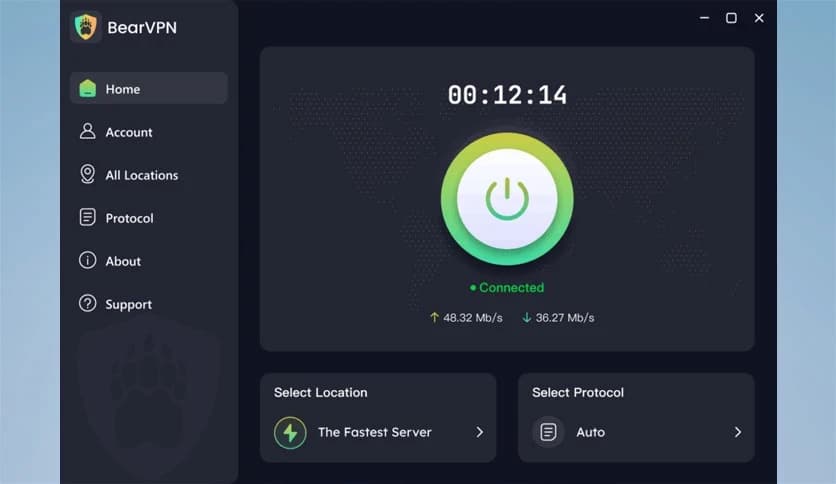Click the BearVPN shield logo icon
The image size is (836, 484).
click(x=86, y=27)
